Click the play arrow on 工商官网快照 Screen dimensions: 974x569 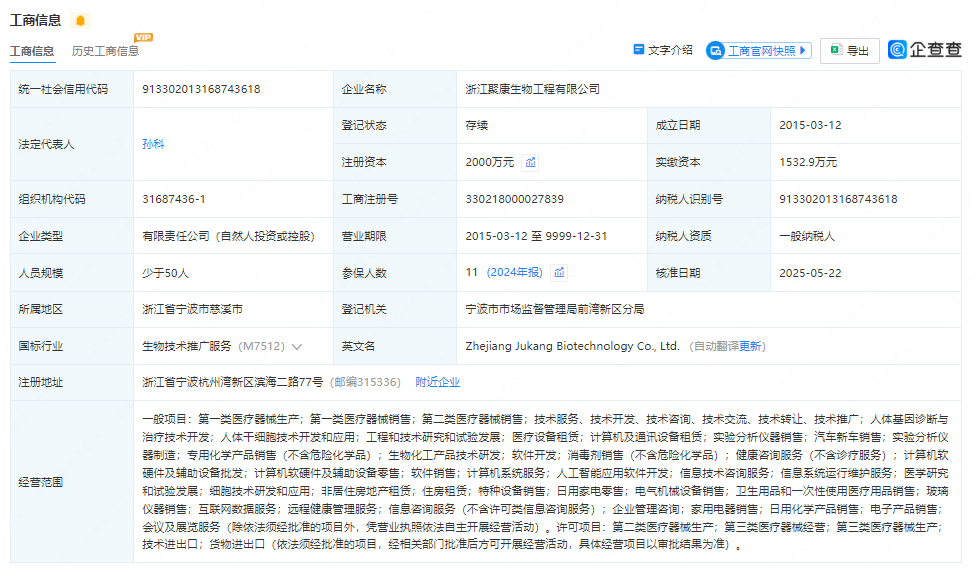point(803,50)
